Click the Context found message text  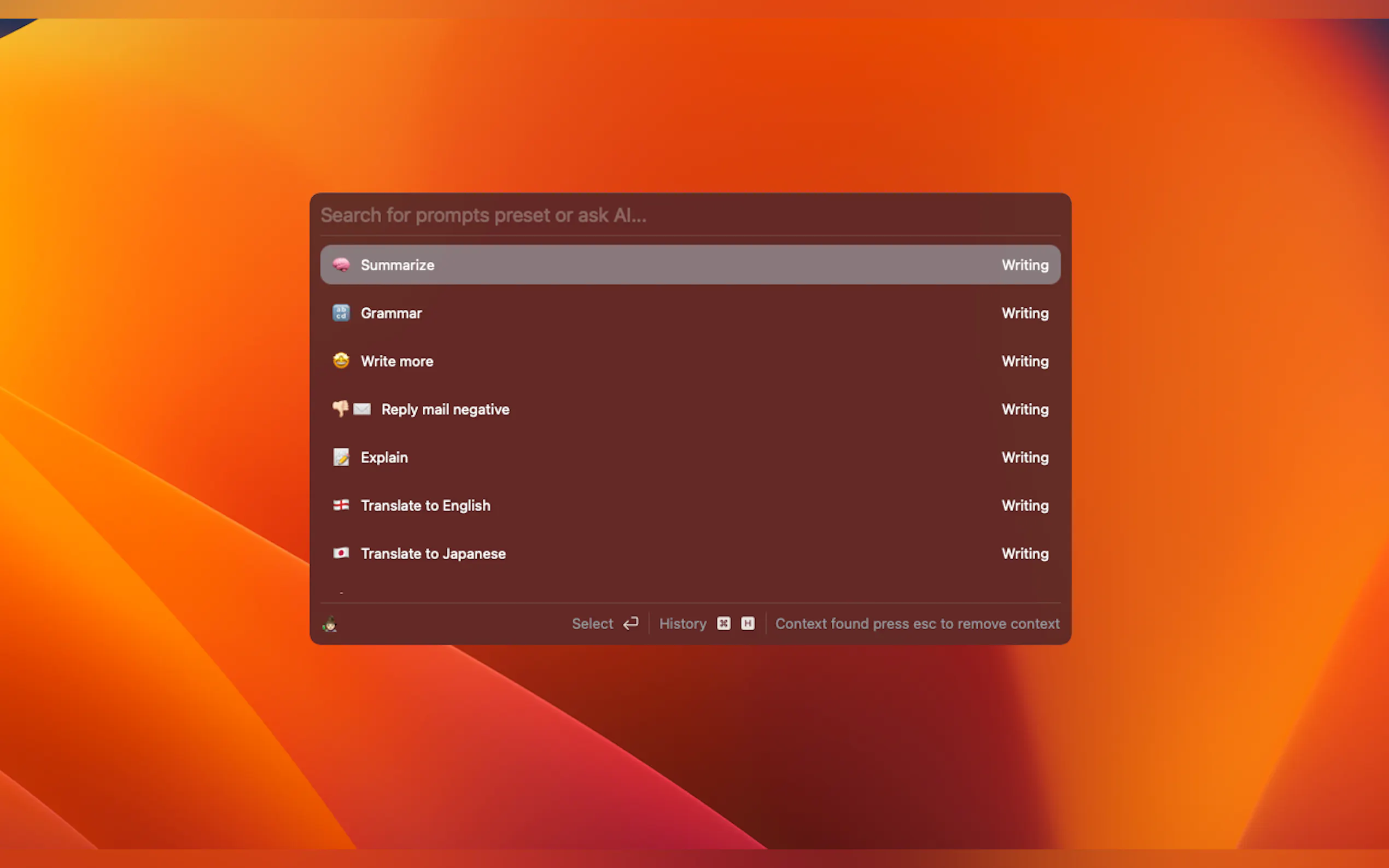click(917, 624)
